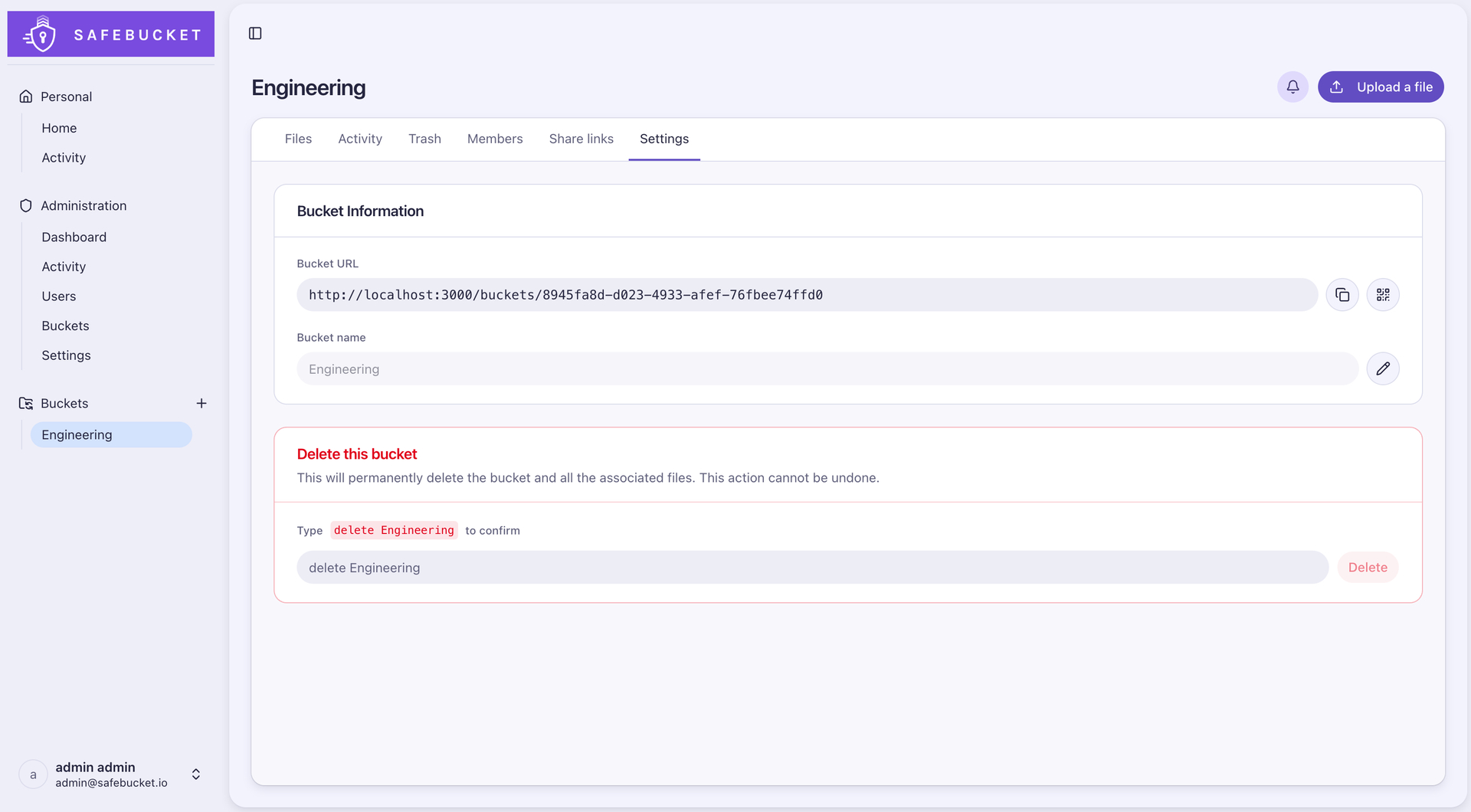
Task: Open Users under Administration
Action: tap(59, 296)
